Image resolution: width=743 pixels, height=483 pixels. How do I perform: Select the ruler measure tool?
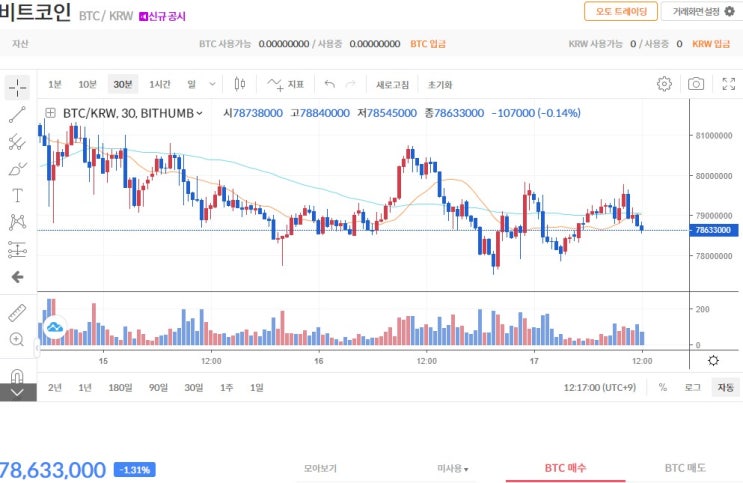pyautogui.click(x=17, y=313)
